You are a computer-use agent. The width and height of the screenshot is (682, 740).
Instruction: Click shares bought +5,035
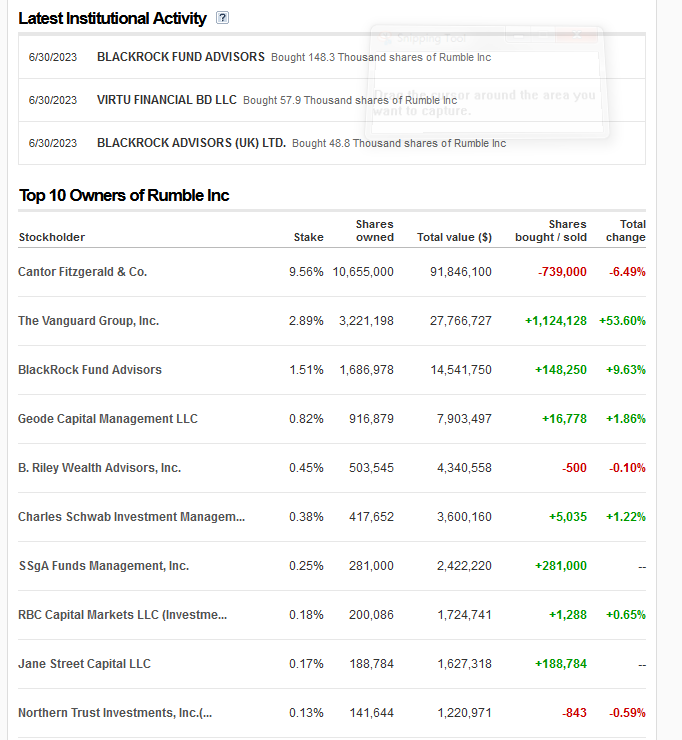pos(568,517)
